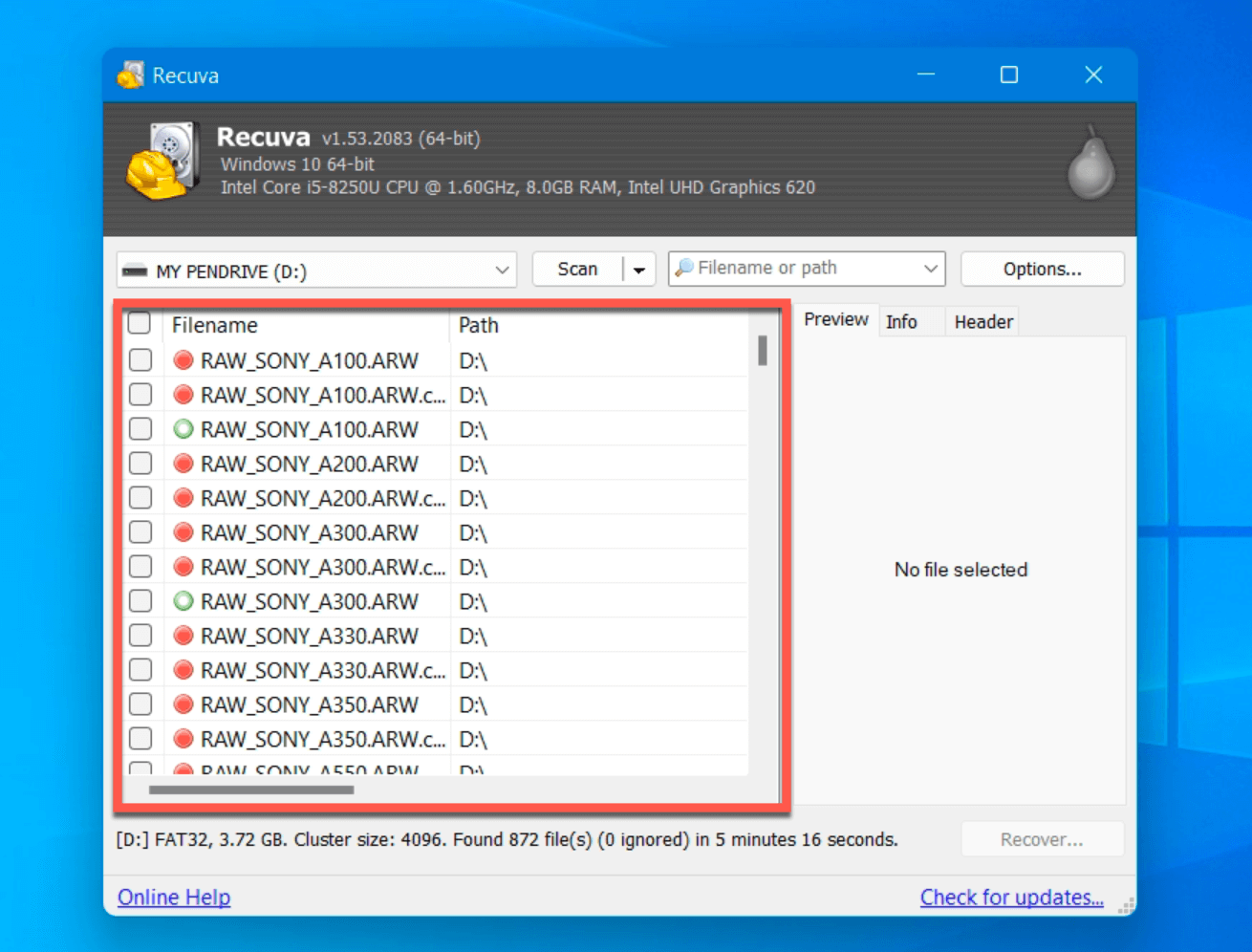
Task: Switch to the Info tab
Action: tap(901, 322)
